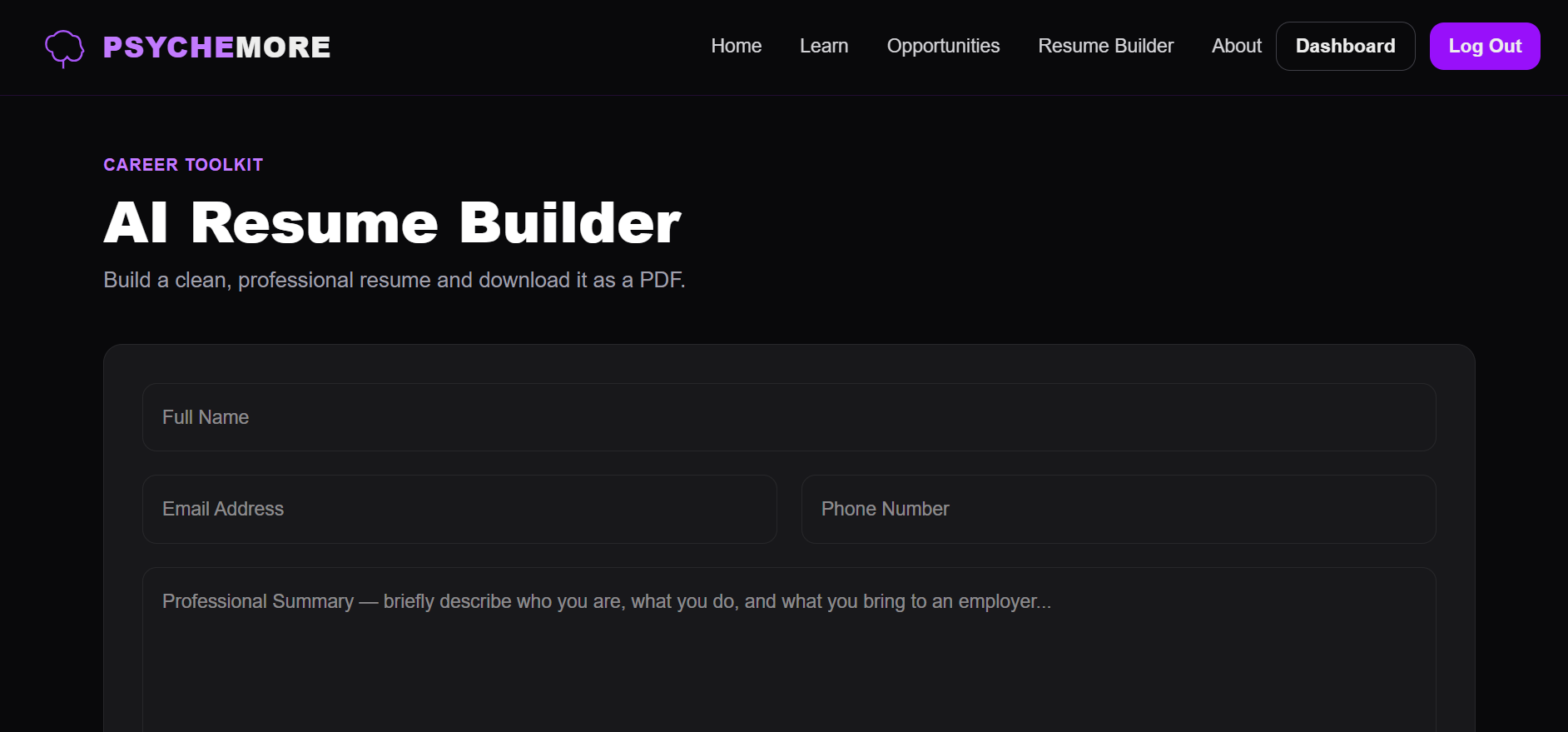1568x732 pixels.
Task: Click the word PDF in the subtitle
Action: tap(662, 280)
